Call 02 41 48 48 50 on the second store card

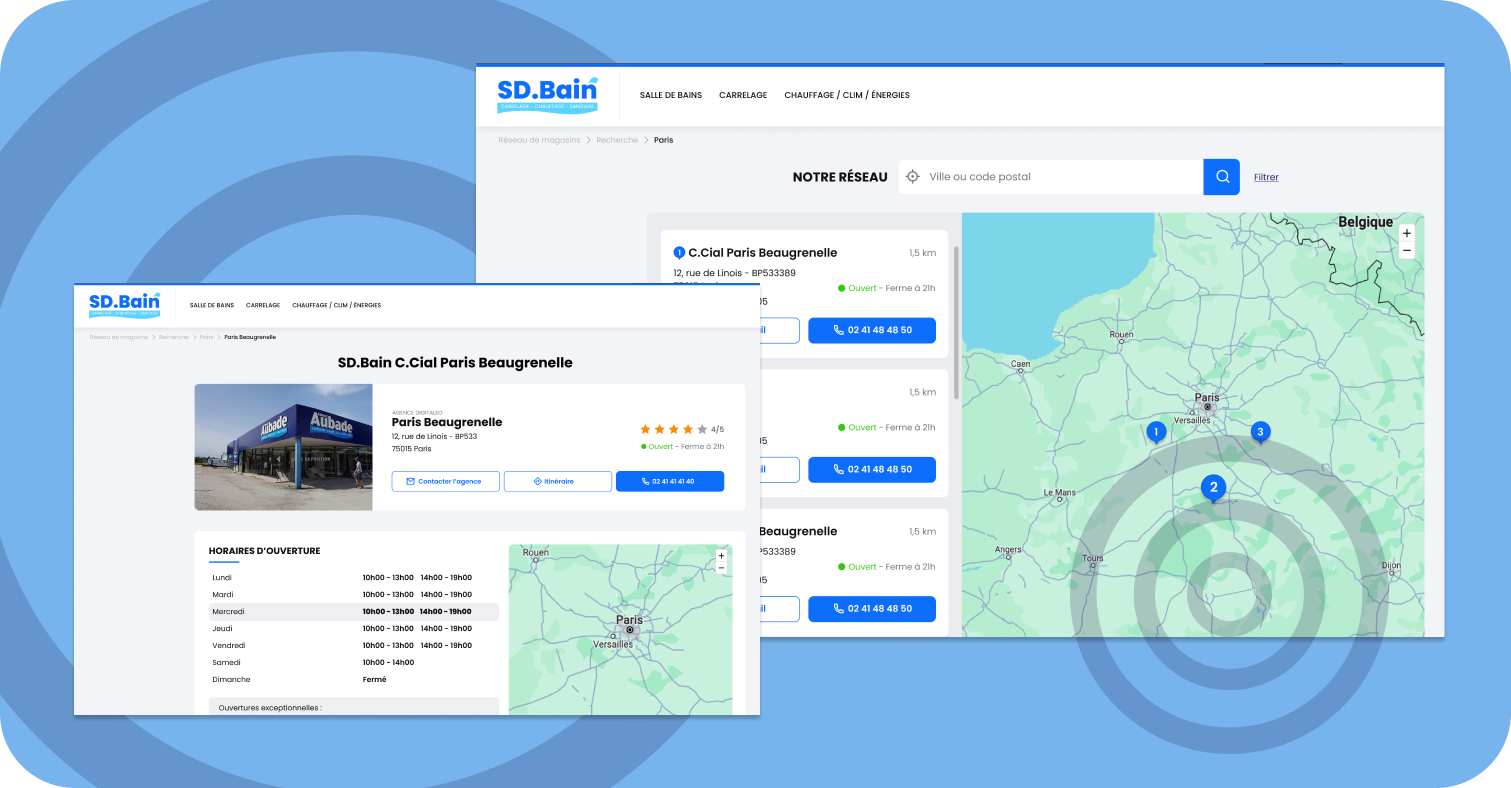tap(872, 469)
